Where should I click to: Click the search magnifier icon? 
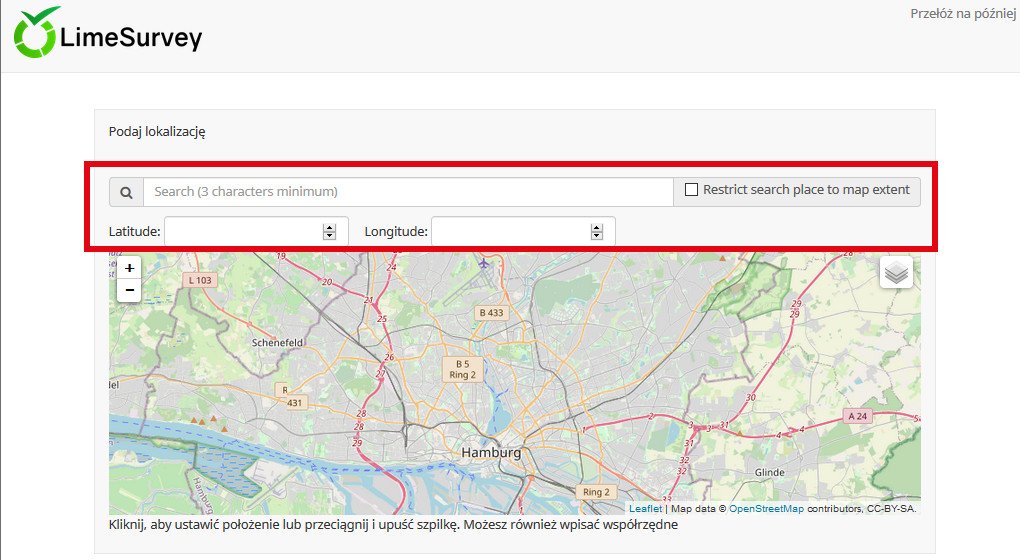126,192
